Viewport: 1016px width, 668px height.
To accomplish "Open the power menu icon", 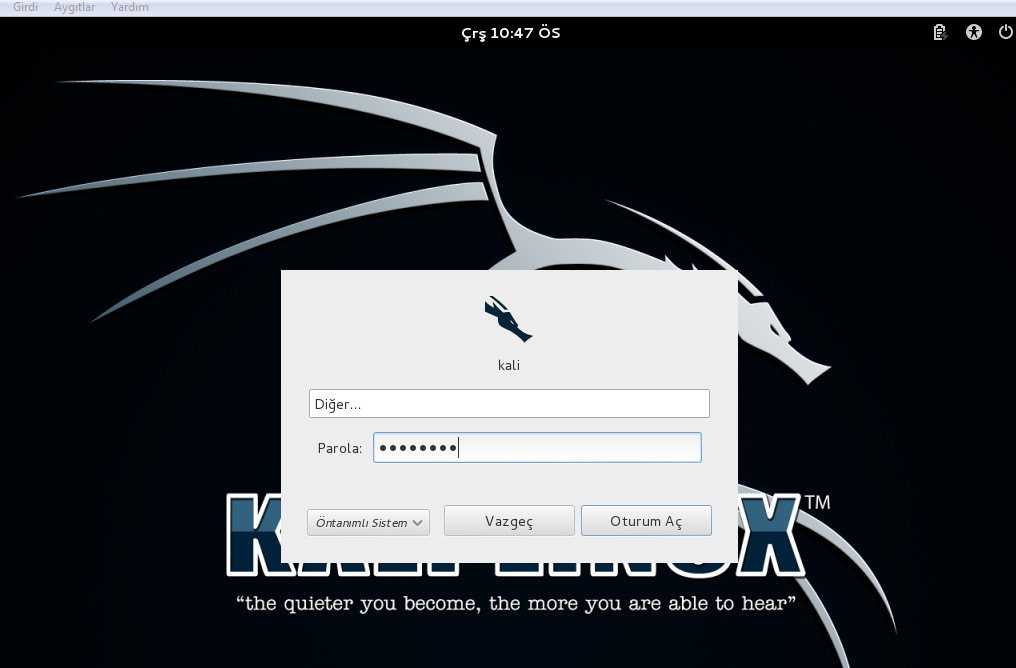I will coord(1005,32).
